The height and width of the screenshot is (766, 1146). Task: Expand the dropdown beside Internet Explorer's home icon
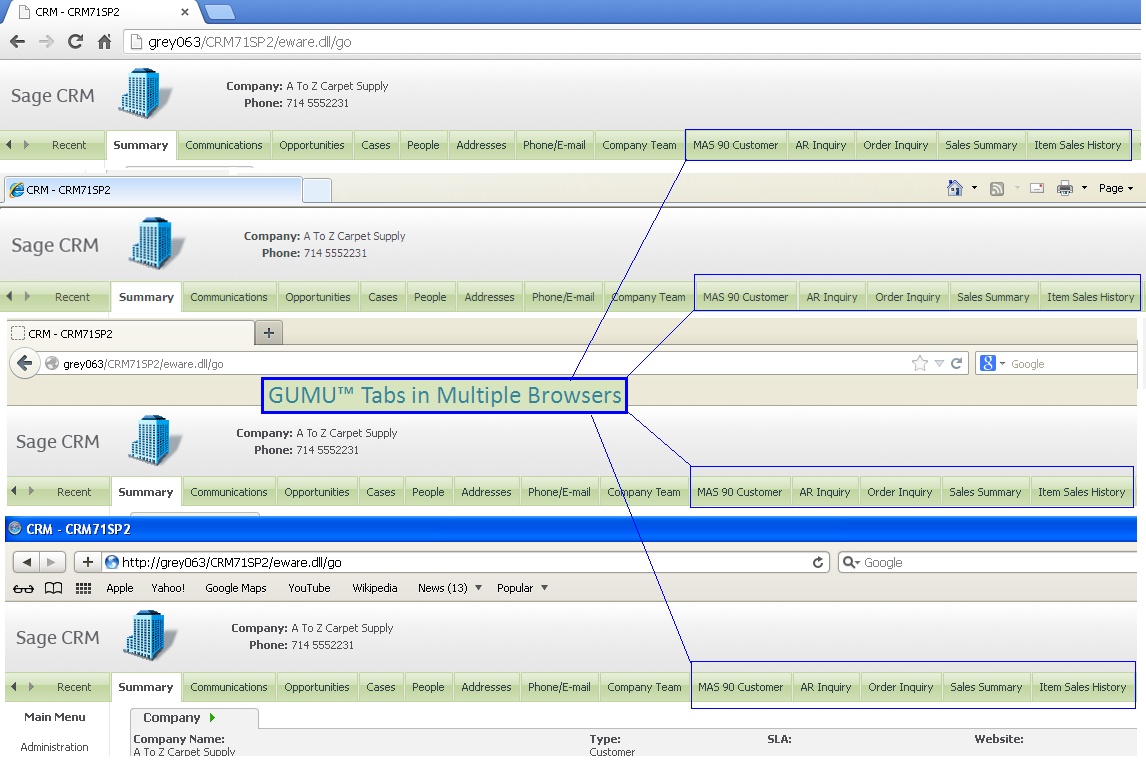(x=974, y=188)
